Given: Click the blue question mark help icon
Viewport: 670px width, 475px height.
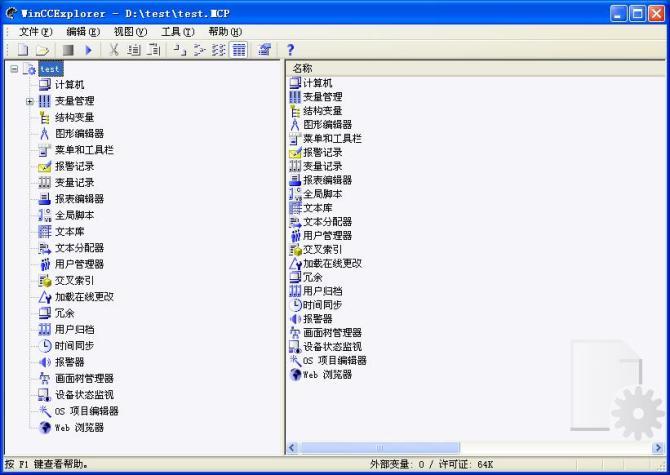Looking at the screenshot, I should [x=291, y=50].
